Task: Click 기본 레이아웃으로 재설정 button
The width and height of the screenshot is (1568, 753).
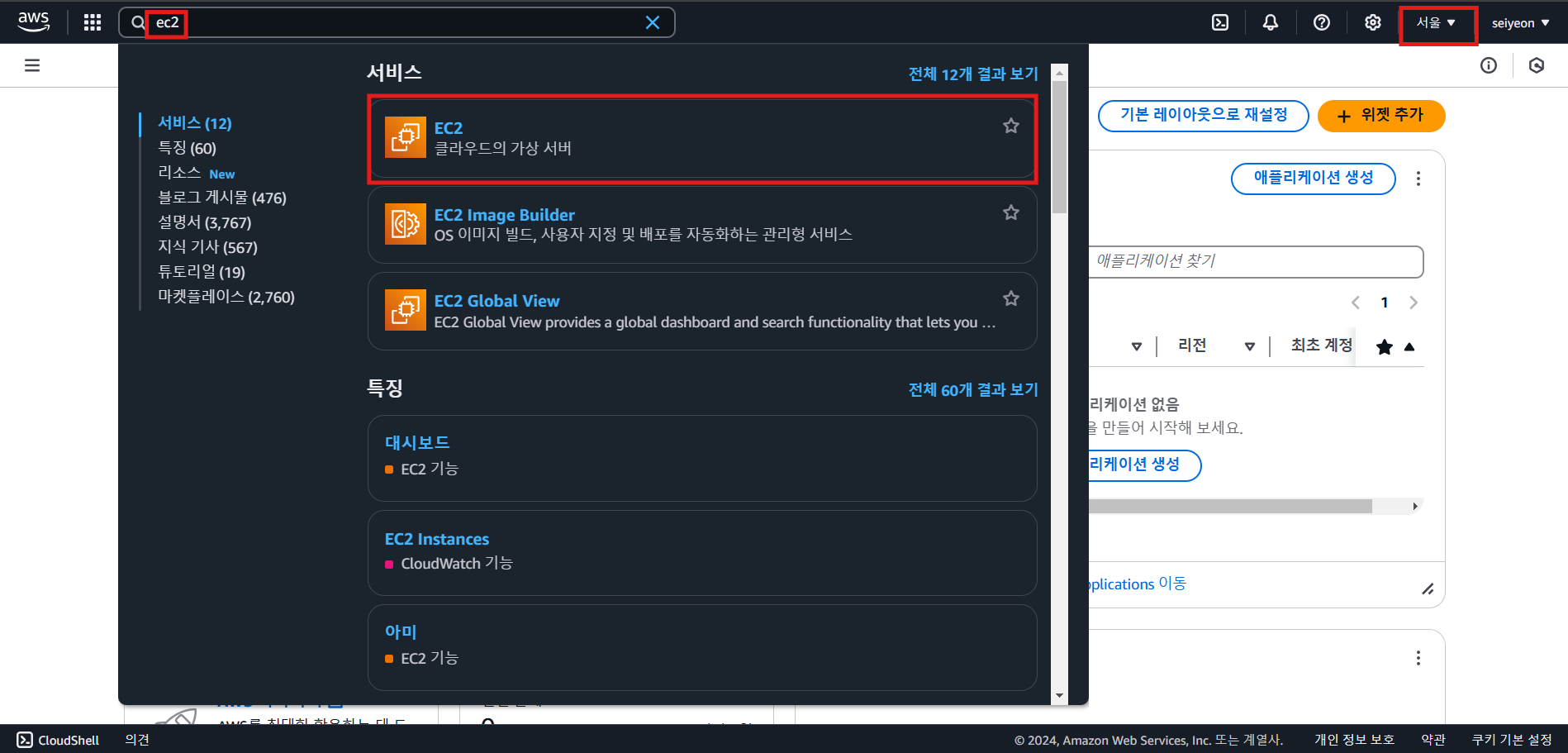Action: 1204,116
